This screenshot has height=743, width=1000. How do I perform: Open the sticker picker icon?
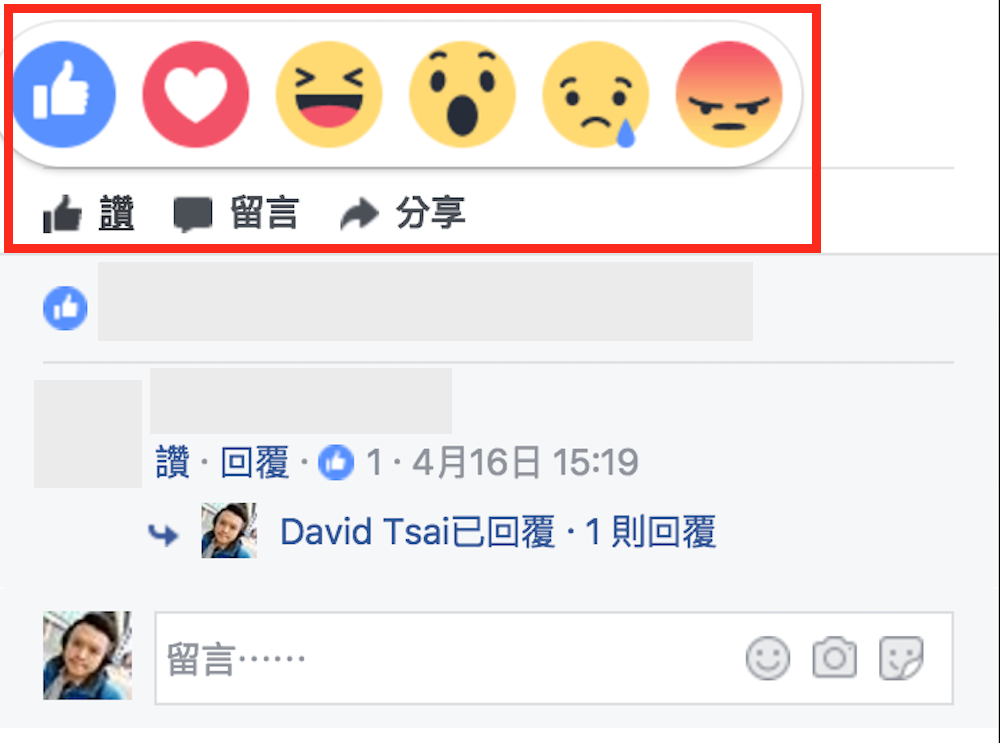coord(901,658)
